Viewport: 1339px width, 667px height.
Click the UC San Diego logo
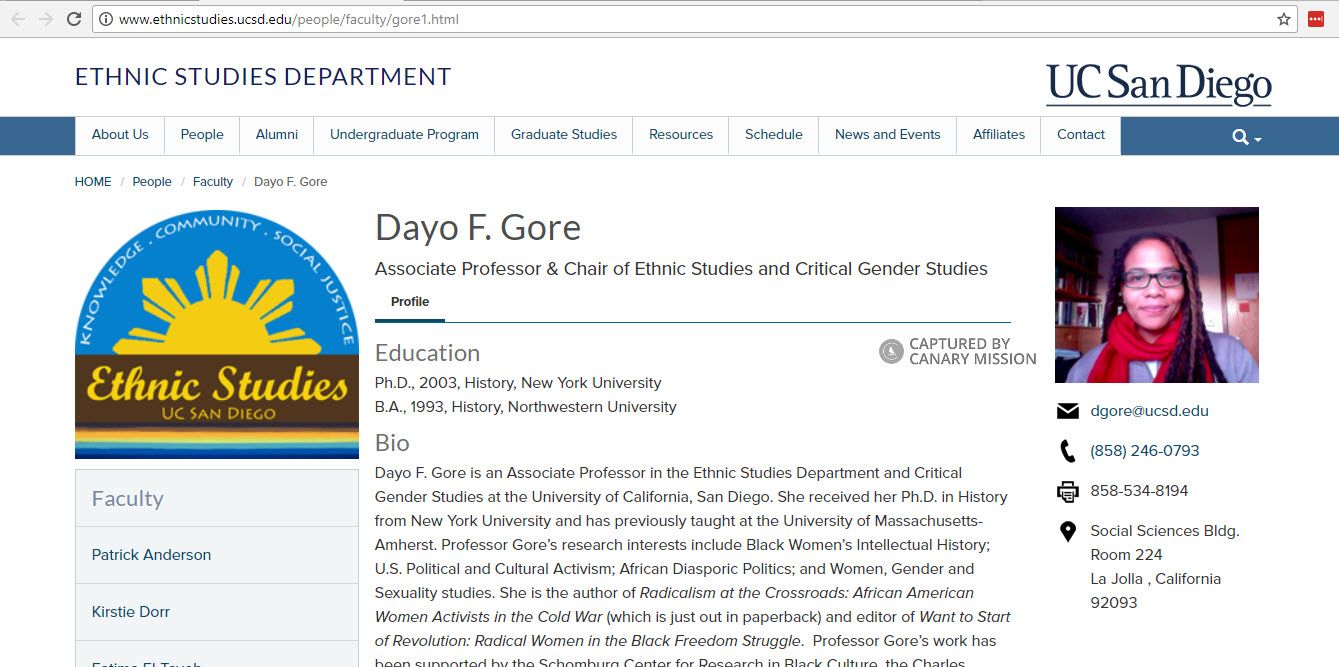click(x=1159, y=84)
